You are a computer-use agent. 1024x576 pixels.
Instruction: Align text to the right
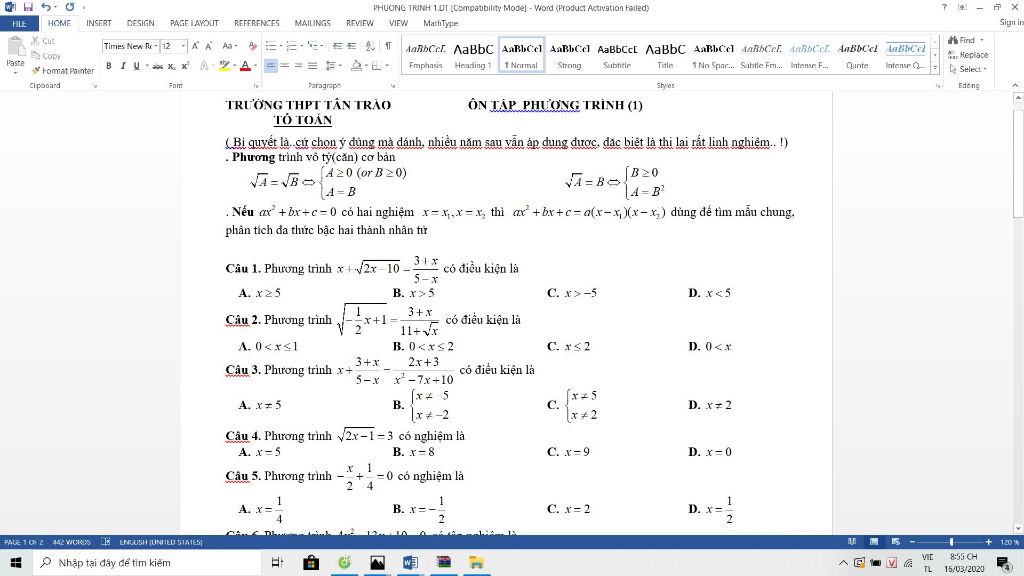298,65
